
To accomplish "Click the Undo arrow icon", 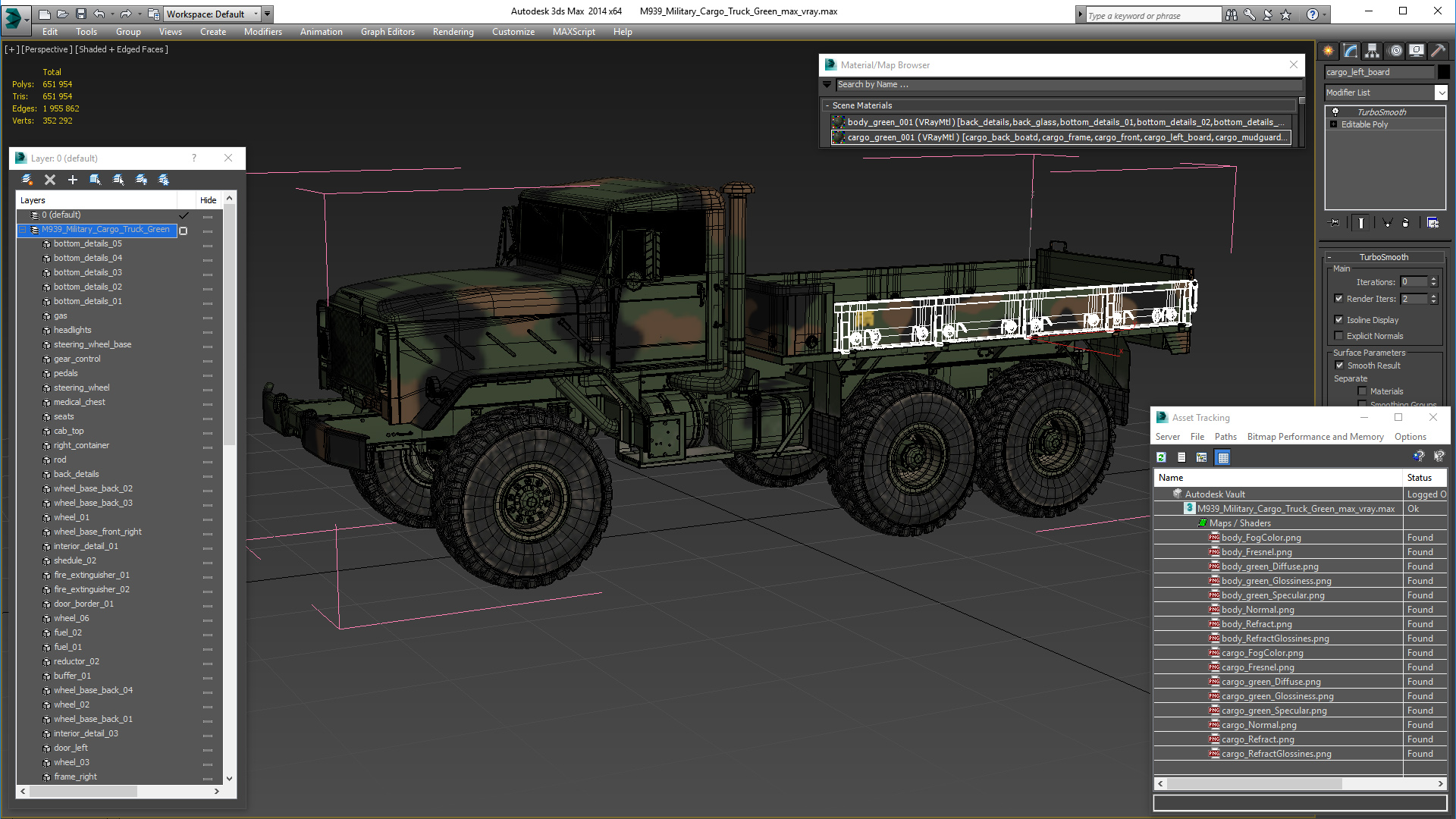I will [99, 14].
